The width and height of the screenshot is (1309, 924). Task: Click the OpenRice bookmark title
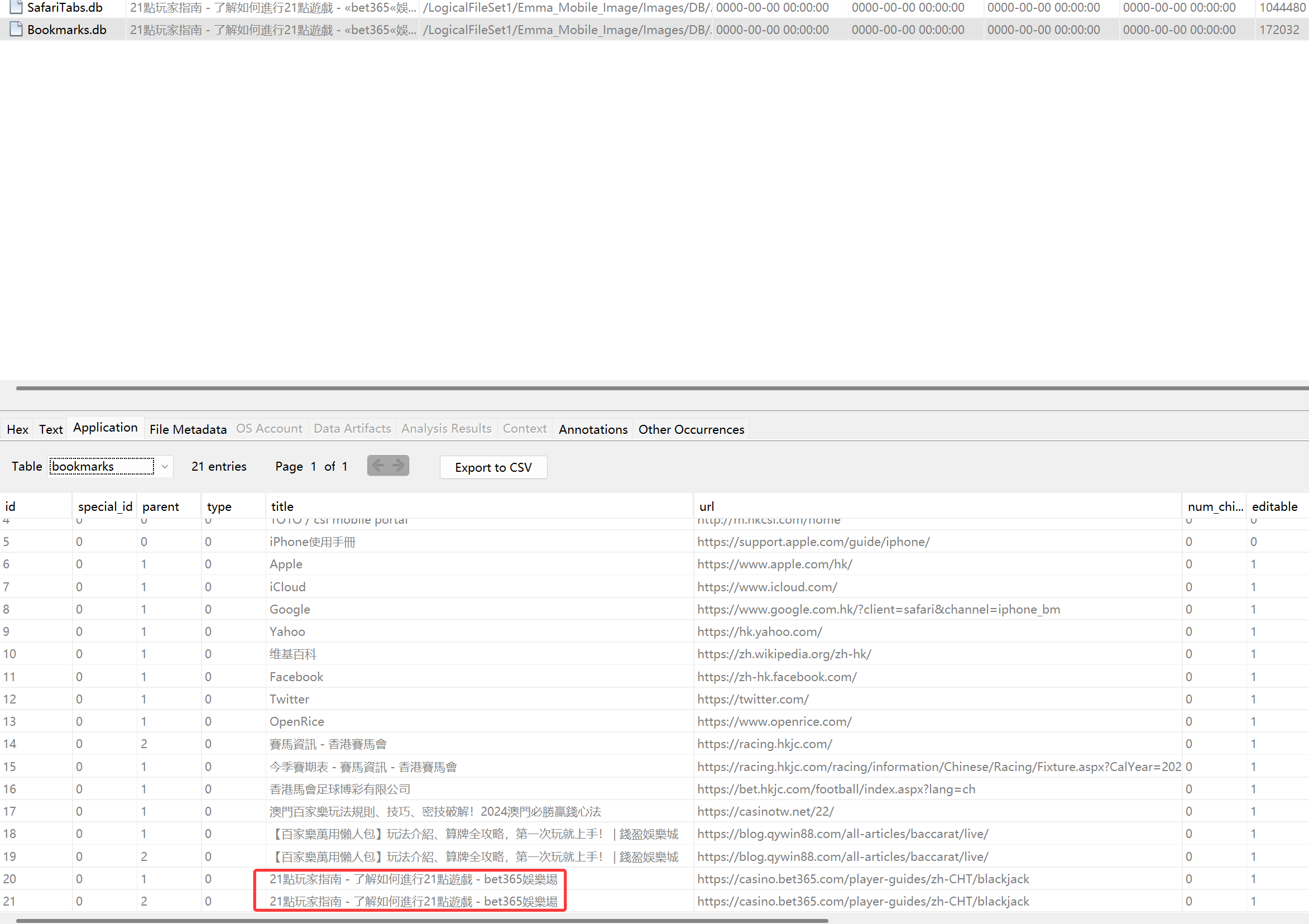(297, 721)
